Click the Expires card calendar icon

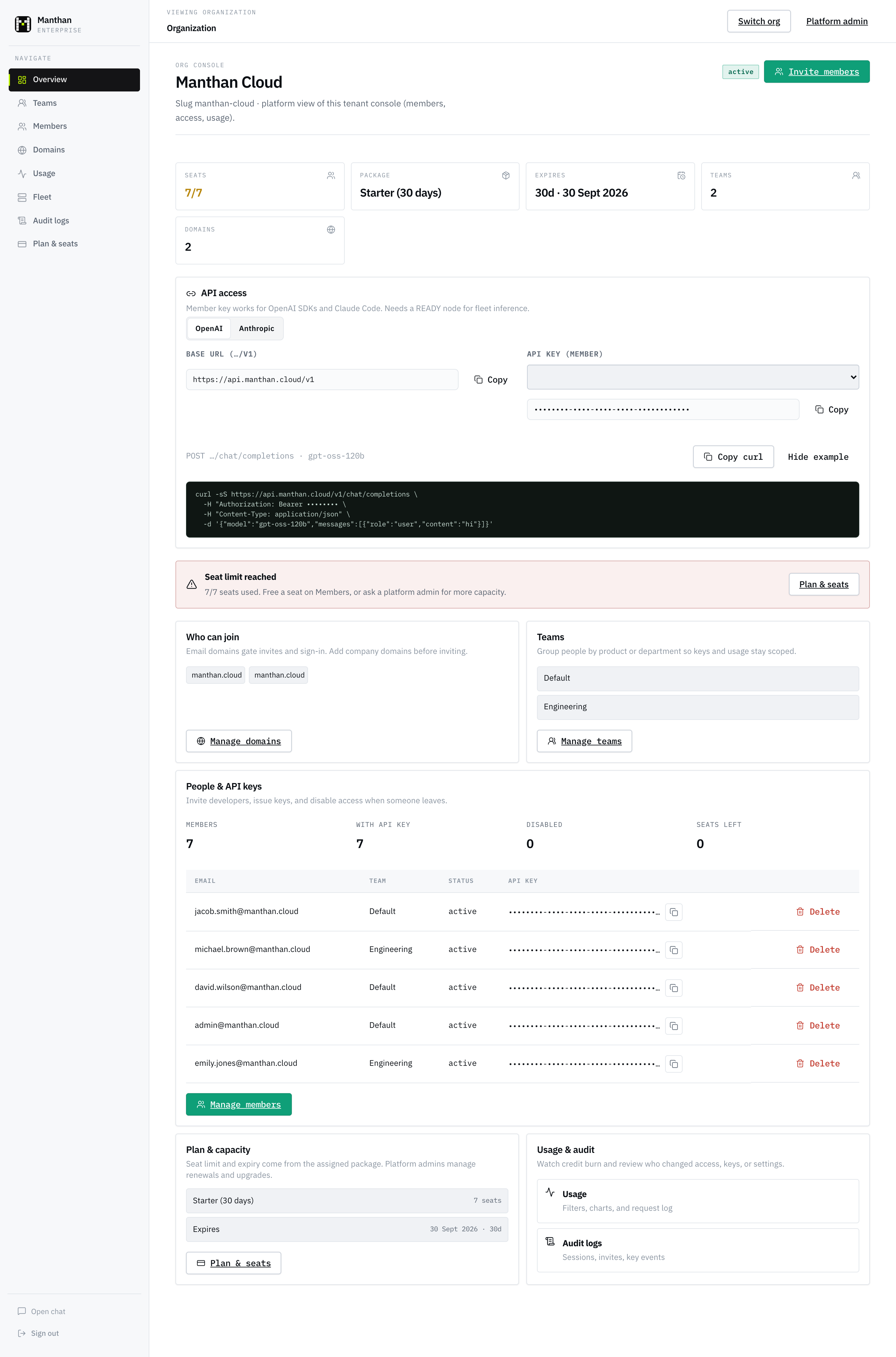tap(681, 175)
